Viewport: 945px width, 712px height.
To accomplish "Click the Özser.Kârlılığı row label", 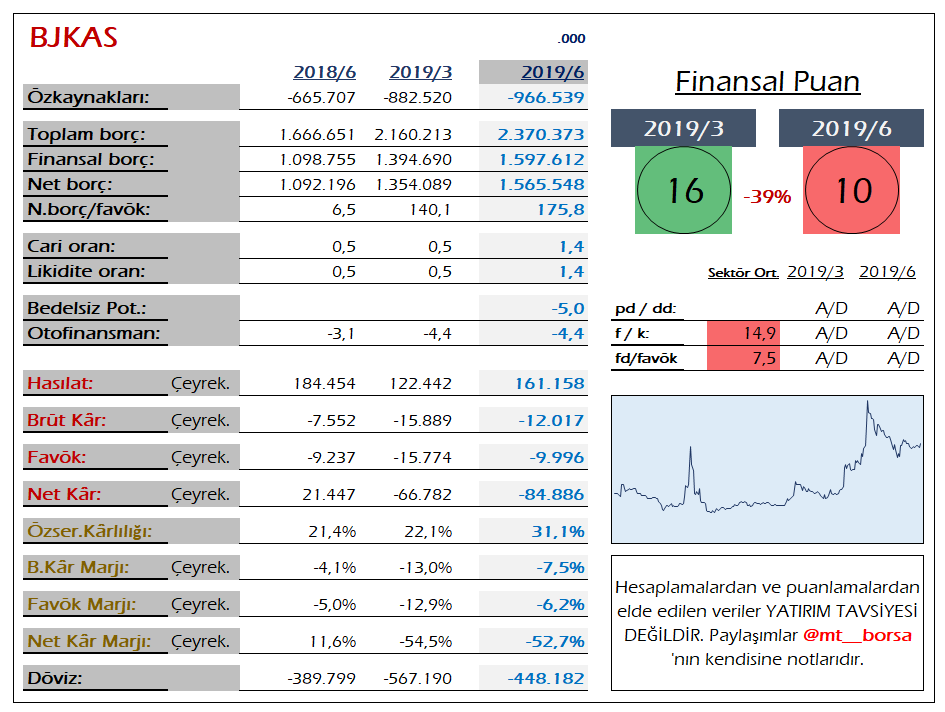I will 89,531.
